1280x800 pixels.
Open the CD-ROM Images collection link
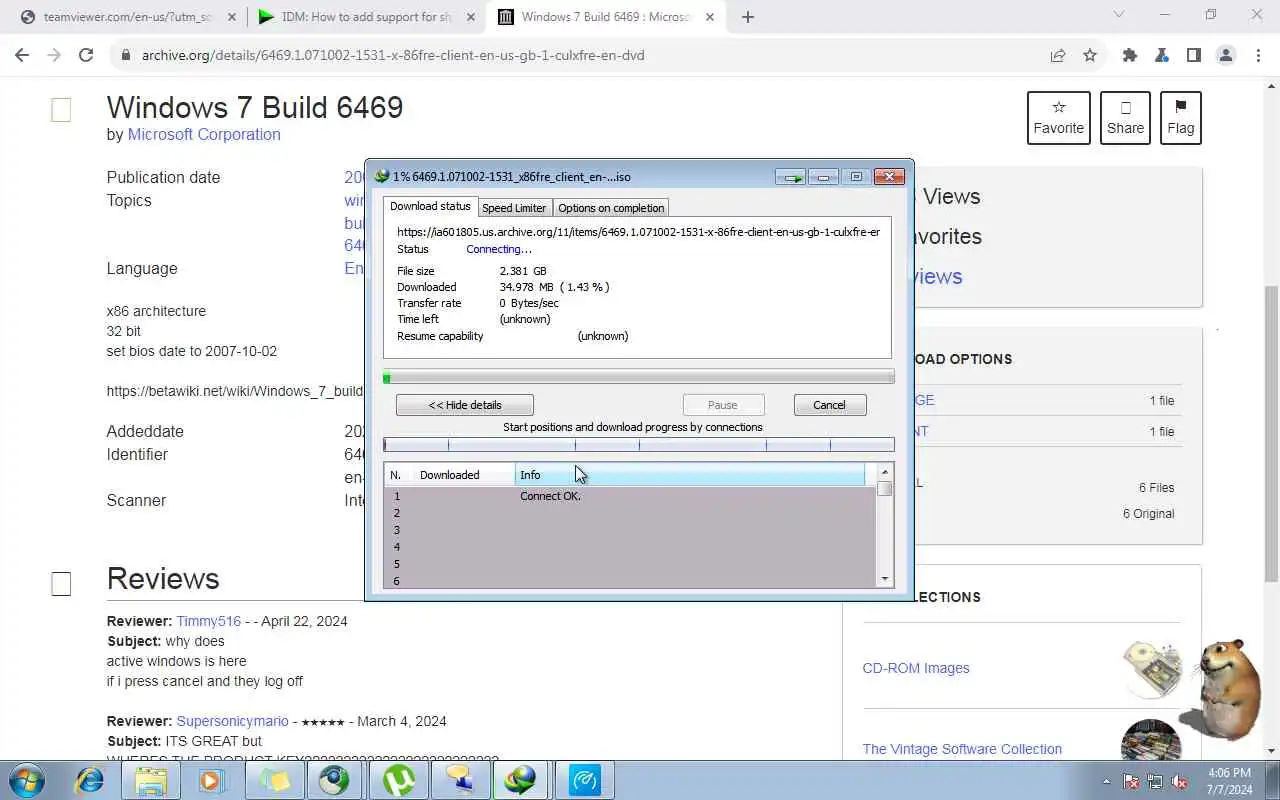click(x=916, y=668)
